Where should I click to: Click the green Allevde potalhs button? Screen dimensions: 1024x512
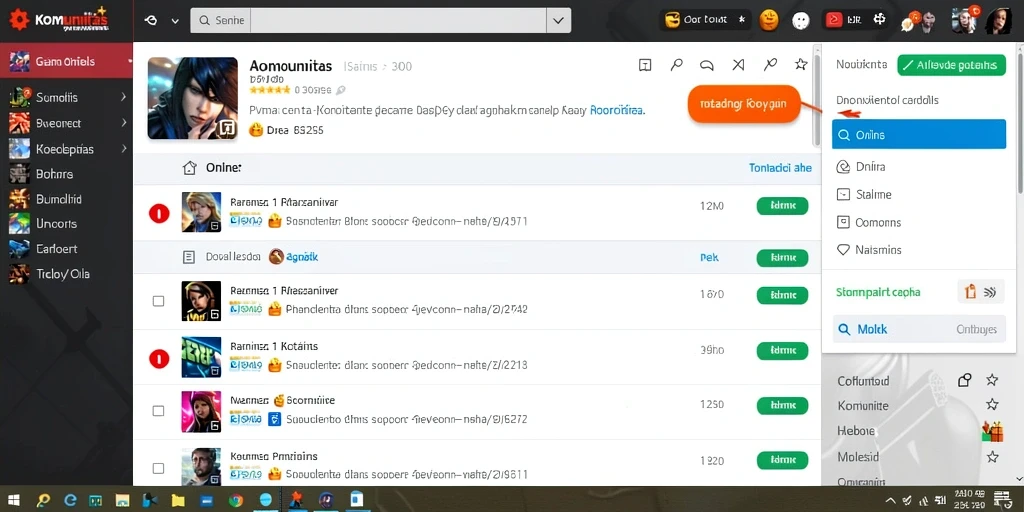pos(952,65)
